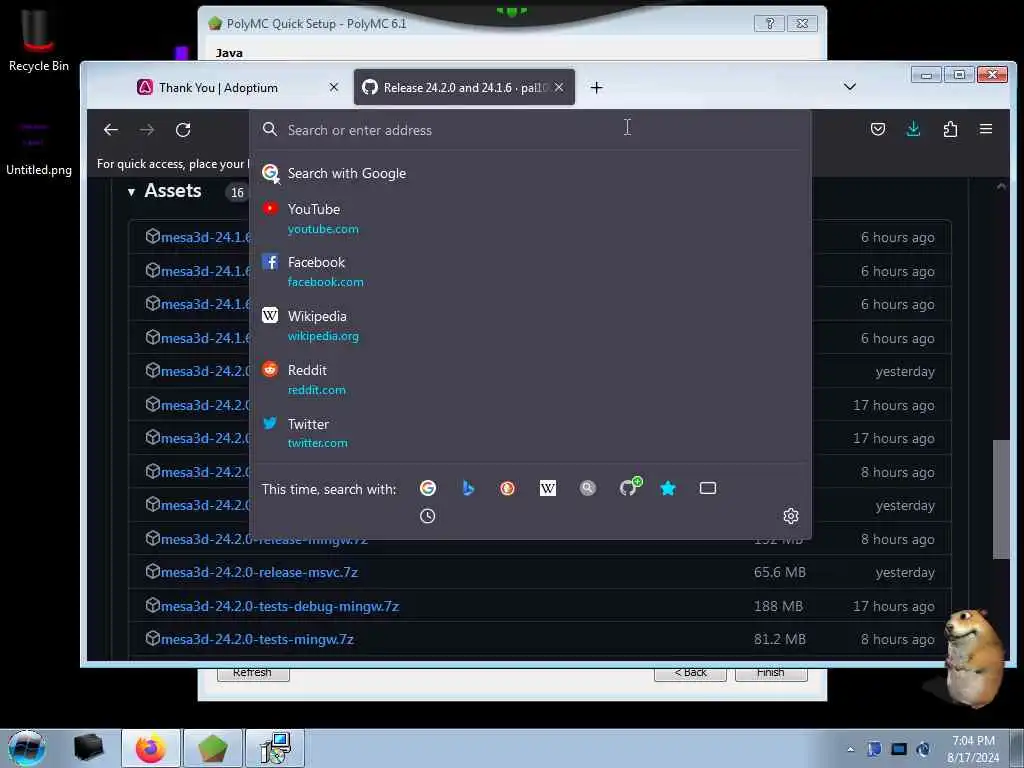1024x768 pixels.
Task: Focus the Search or enter address field
Action: click(530, 130)
